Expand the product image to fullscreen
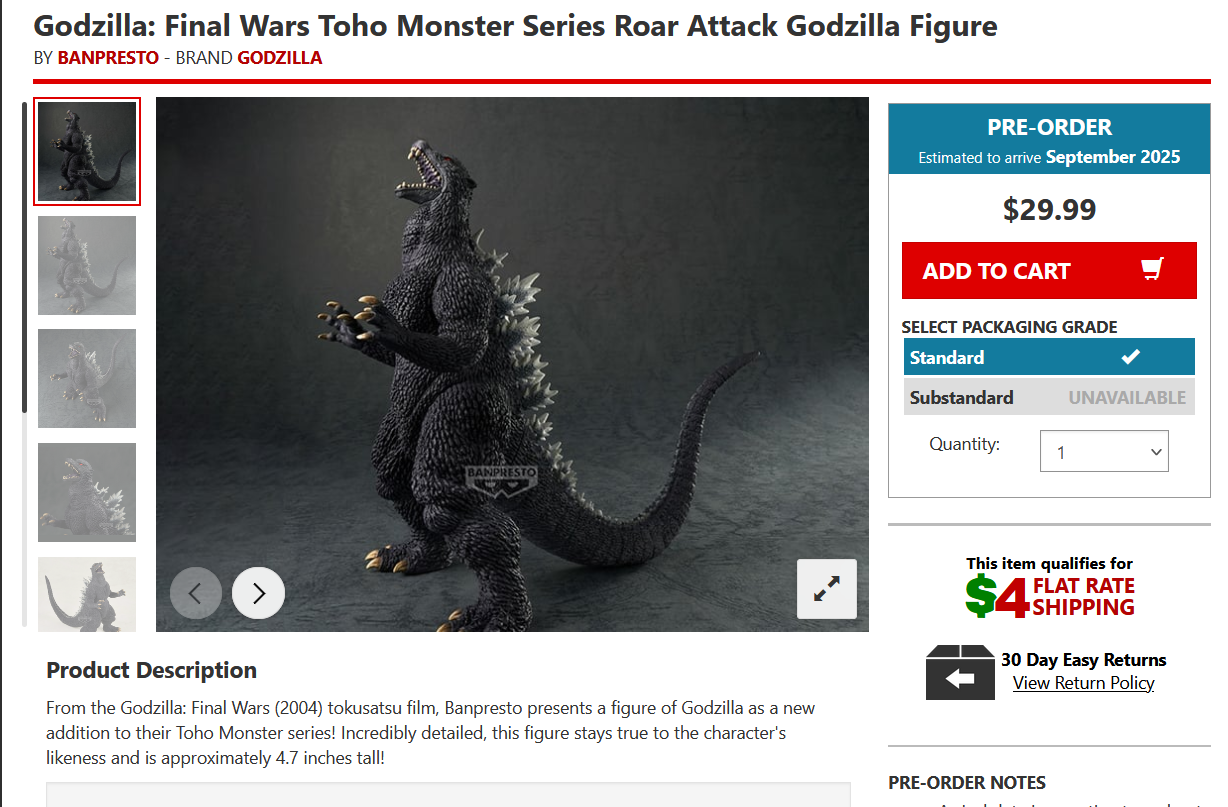This screenshot has width=1228, height=807. [x=827, y=589]
